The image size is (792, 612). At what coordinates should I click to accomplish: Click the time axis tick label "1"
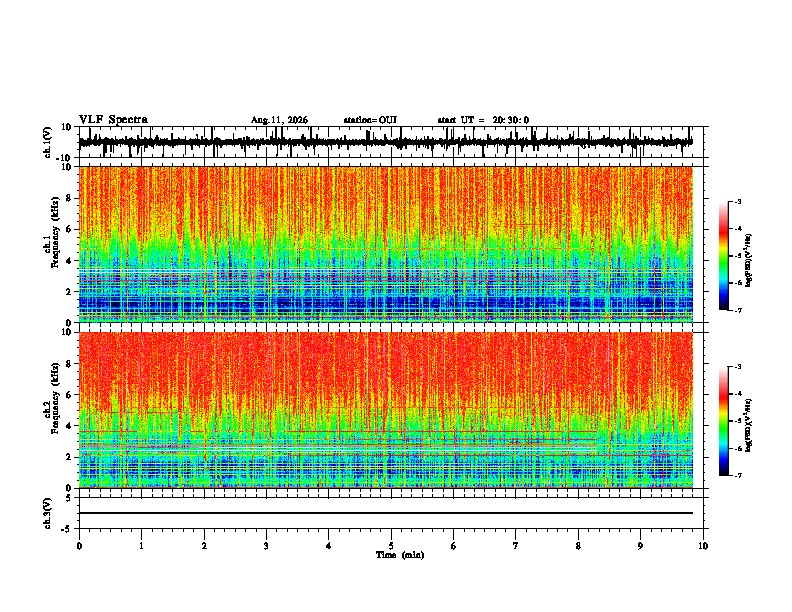coord(141,546)
